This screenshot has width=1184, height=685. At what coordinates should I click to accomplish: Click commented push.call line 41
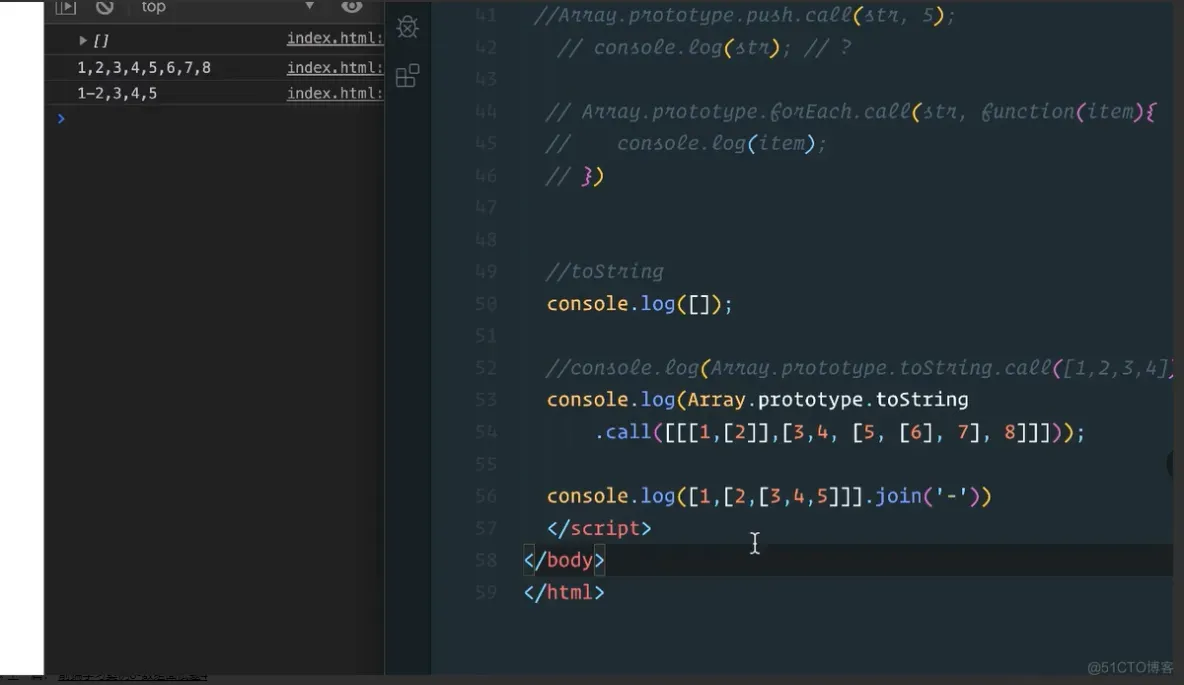pos(745,15)
